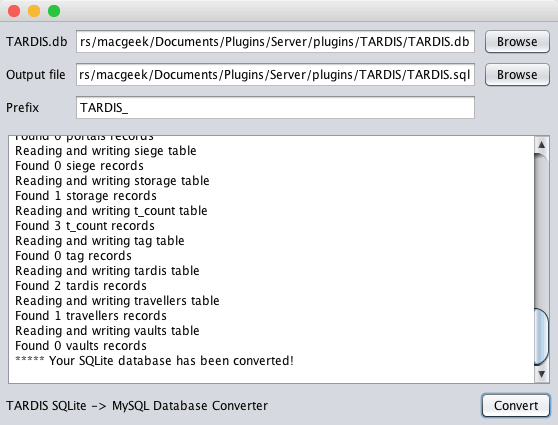Viewport: 558px width, 425px height.
Task: Click the empty scrollbar track above the thumb
Action: 542,231
